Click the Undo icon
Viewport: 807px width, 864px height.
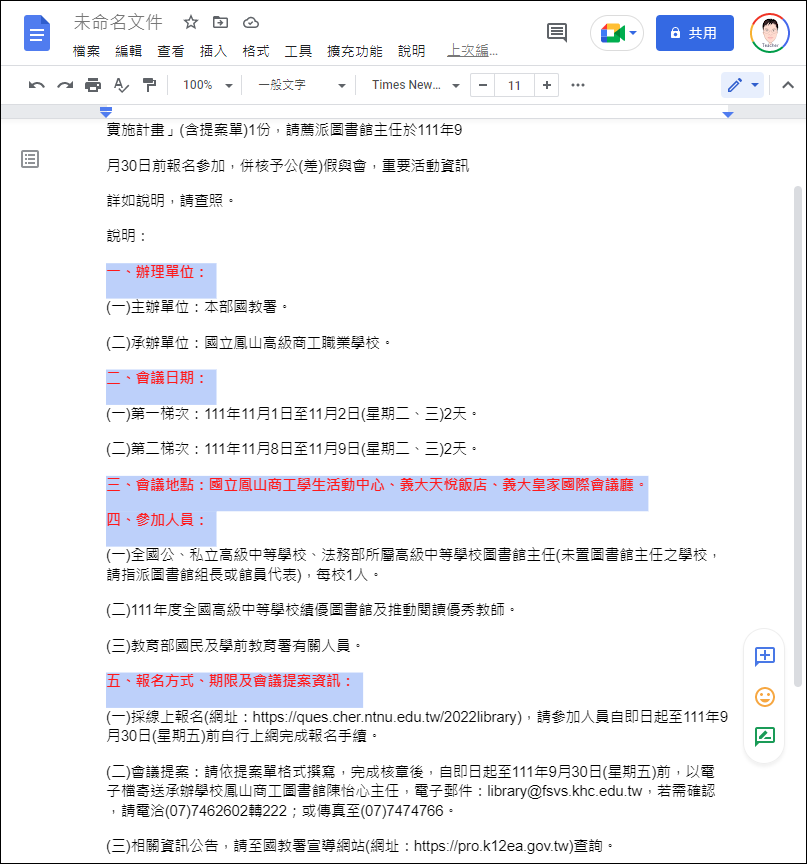pos(36,85)
